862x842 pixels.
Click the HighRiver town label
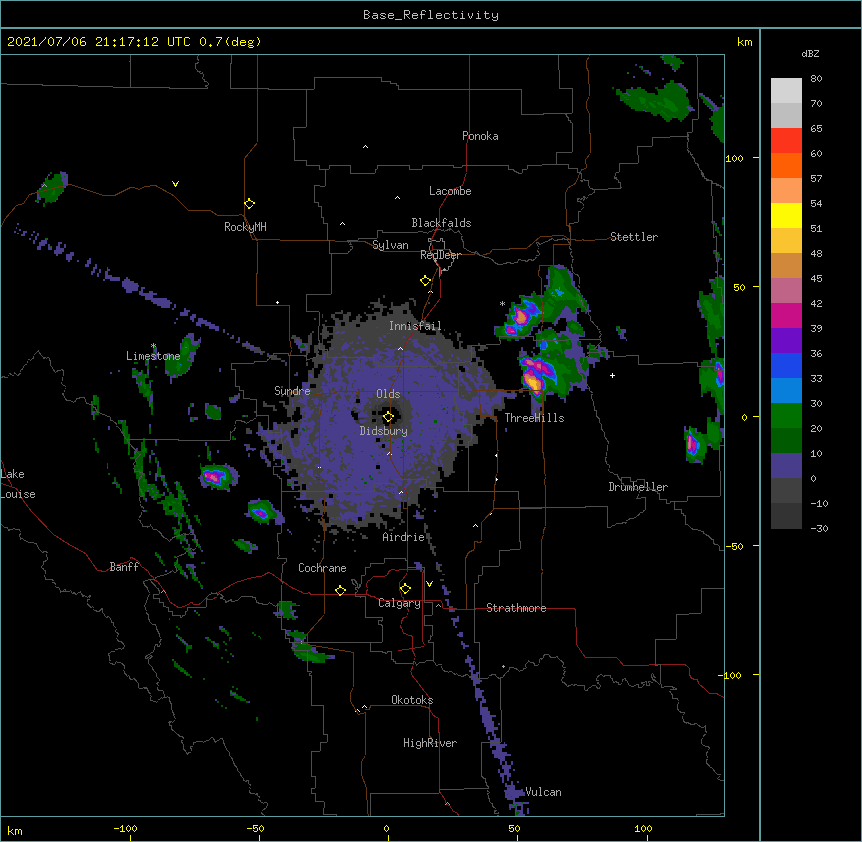point(430,743)
